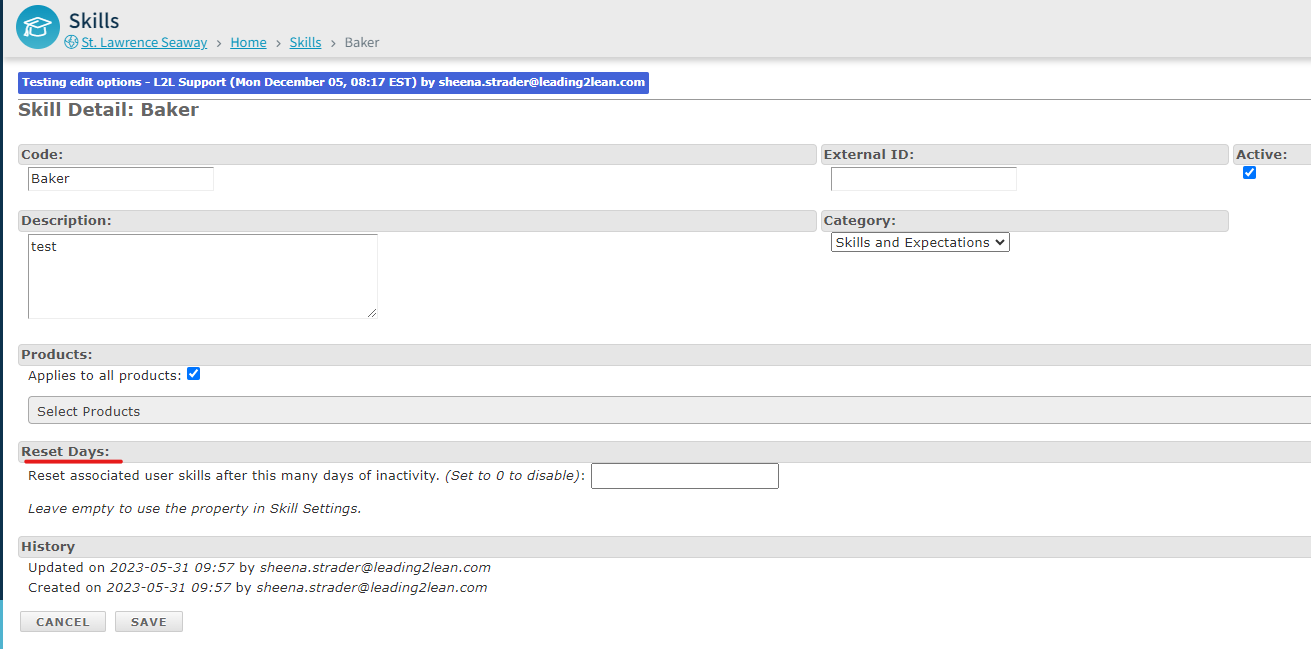Open the St. Lawrence Seaway site link
This screenshot has width=1311, height=649.
click(x=144, y=43)
